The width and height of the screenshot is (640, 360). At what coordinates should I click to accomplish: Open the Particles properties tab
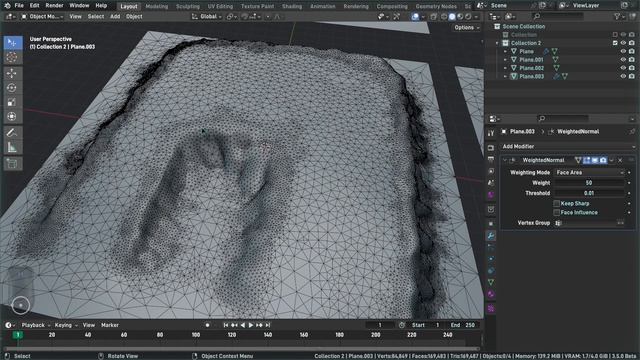pyautogui.click(x=491, y=247)
